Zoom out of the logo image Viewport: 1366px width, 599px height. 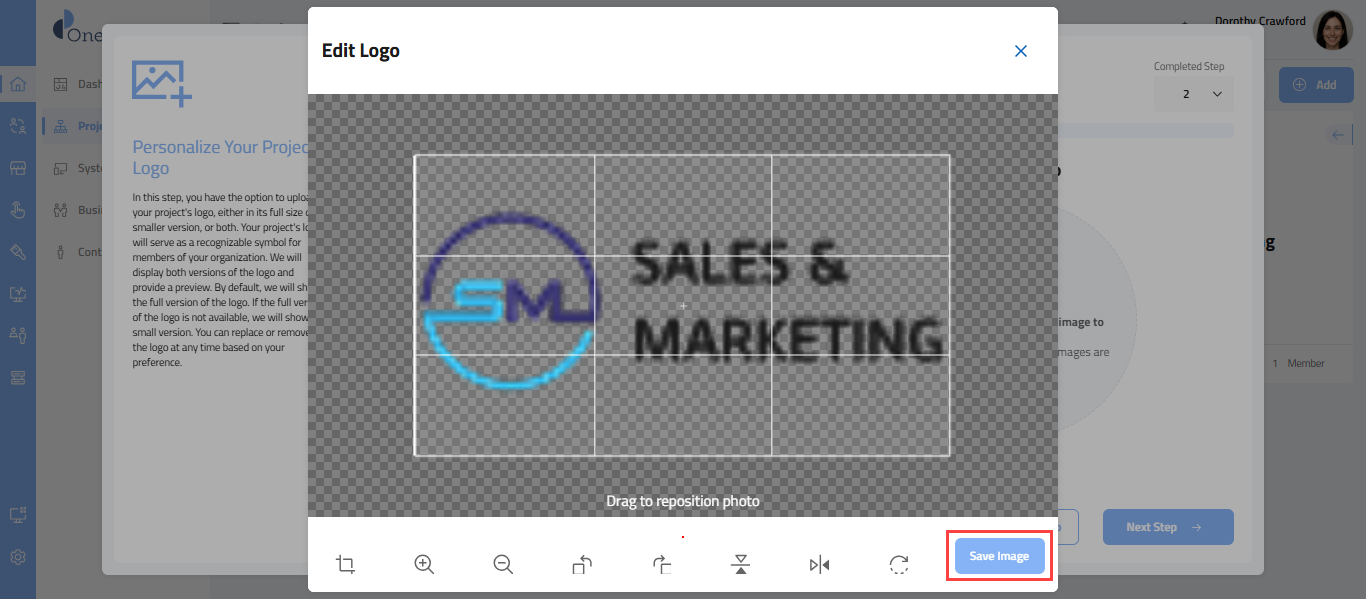click(x=503, y=565)
